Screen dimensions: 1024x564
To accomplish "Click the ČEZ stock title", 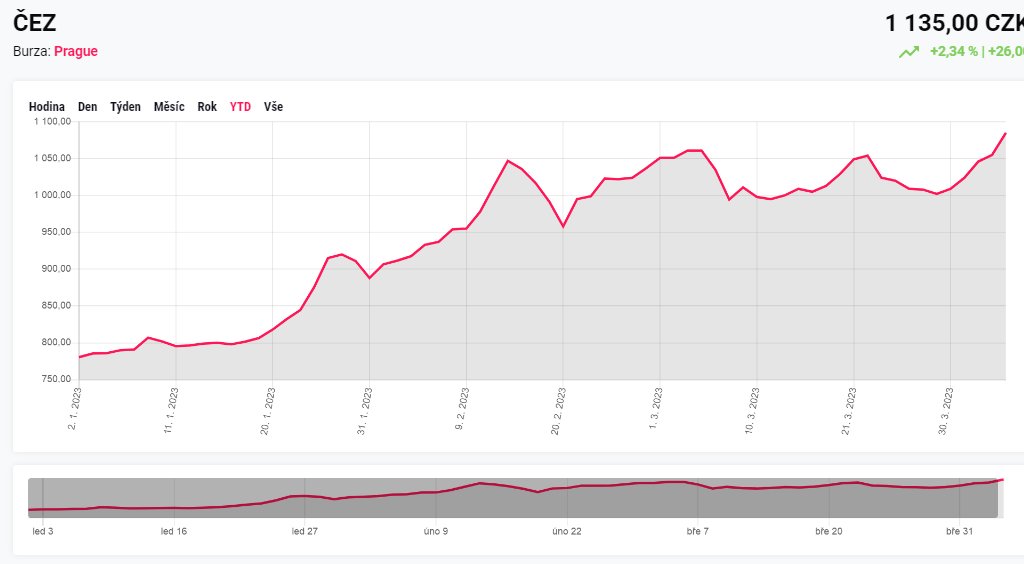I will coord(35,23).
